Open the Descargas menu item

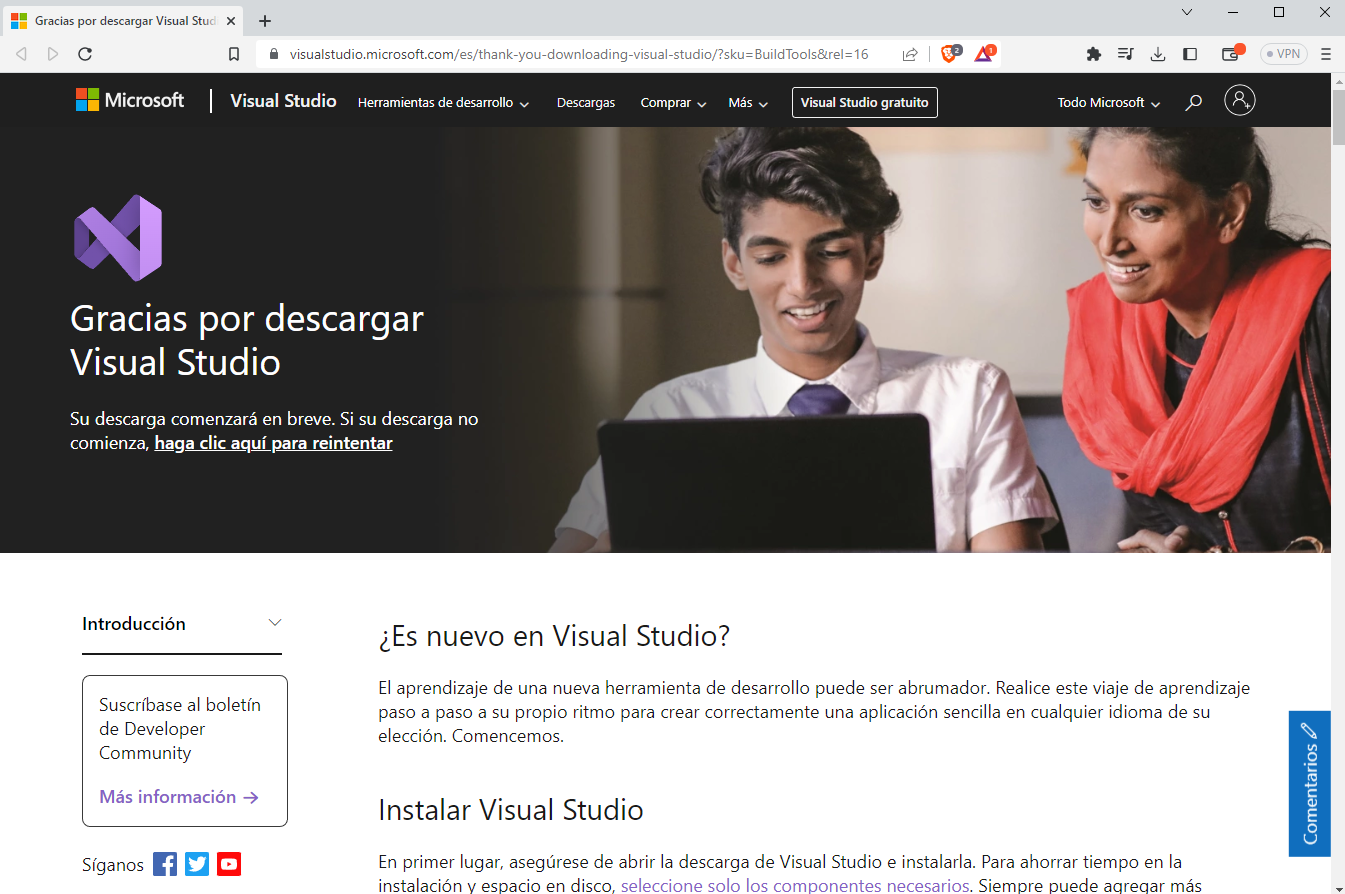pyautogui.click(x=586, y=102)
